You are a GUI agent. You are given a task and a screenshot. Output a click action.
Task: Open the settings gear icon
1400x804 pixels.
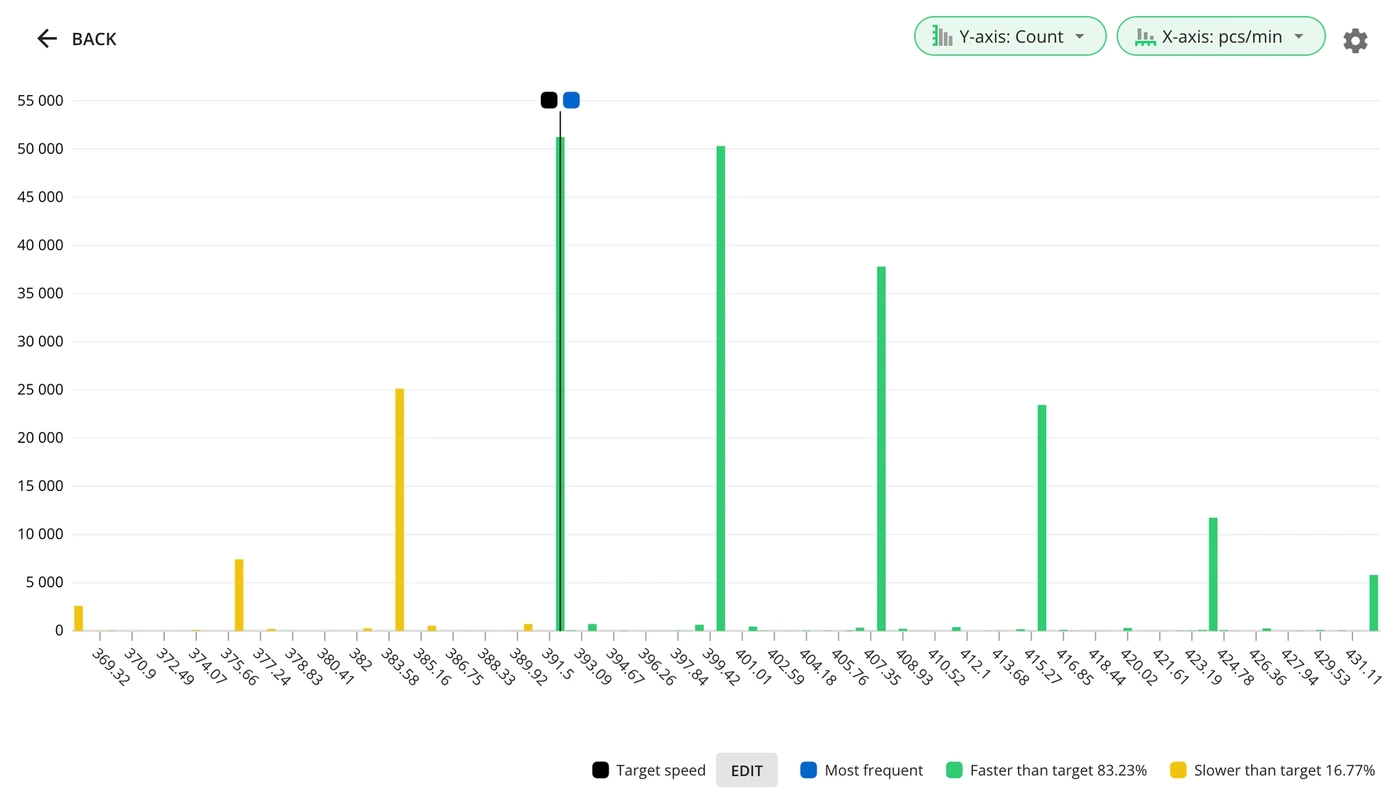1355,40
